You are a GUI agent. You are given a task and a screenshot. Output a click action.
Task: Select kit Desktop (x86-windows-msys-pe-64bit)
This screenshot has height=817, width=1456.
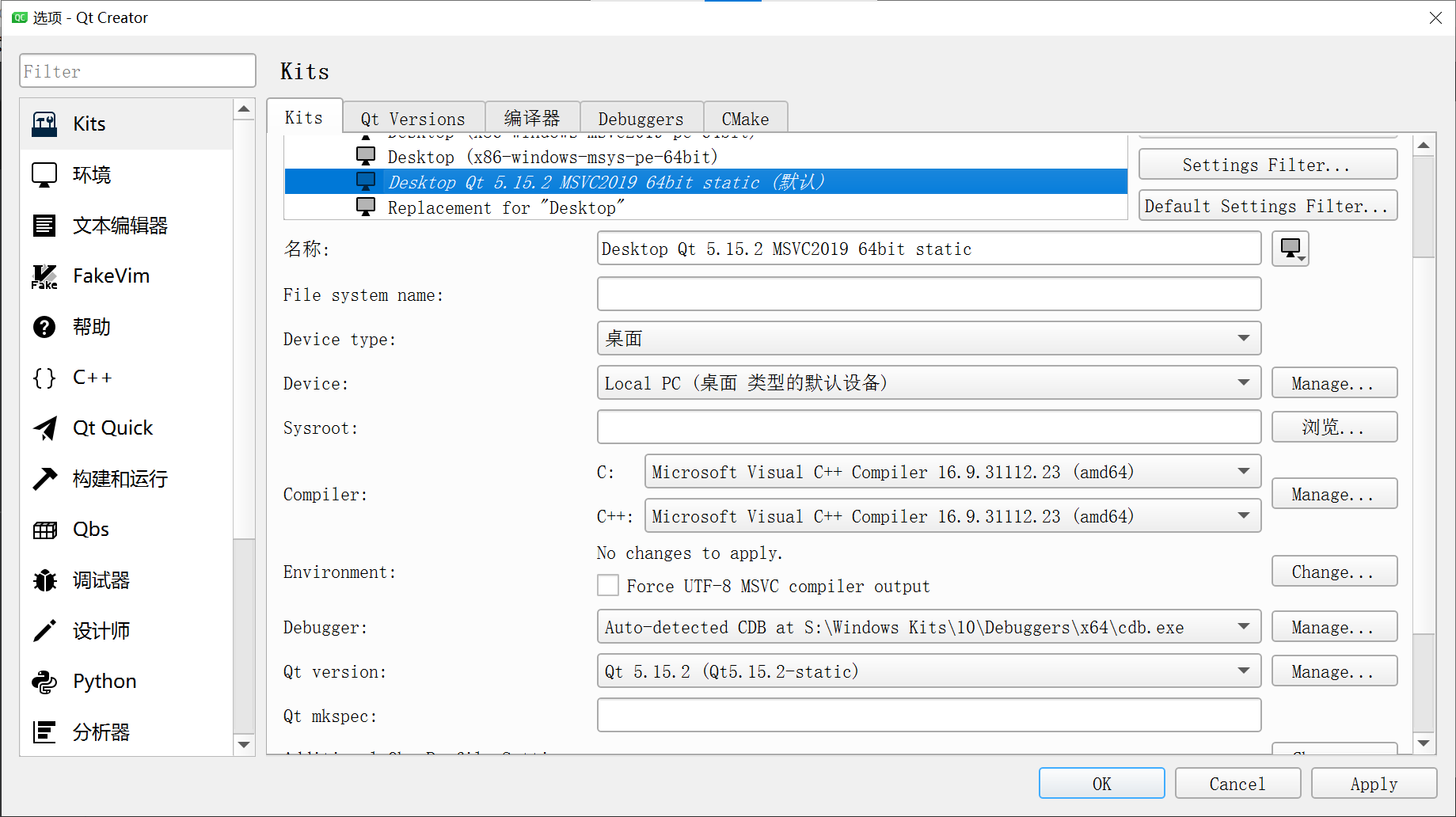click(x=705, y=157)
